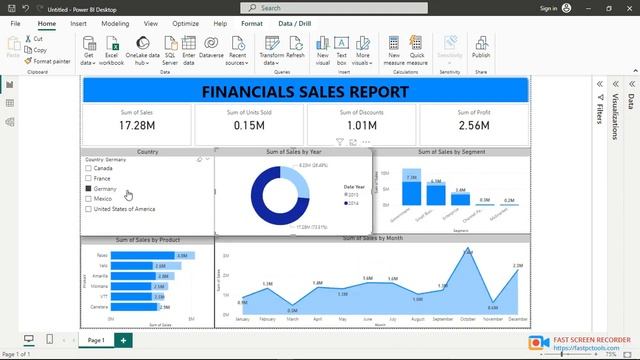This screenshot has width=640, height=360.
Task: Switch to the Insert tab
Action: pyautogui.click(x=78, y=24)
